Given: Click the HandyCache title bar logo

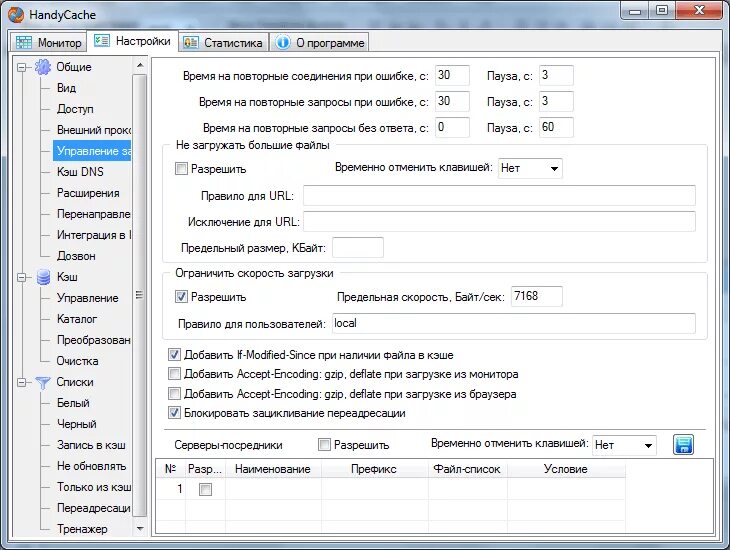Looking at the screenshot, I should click(16, 14).
